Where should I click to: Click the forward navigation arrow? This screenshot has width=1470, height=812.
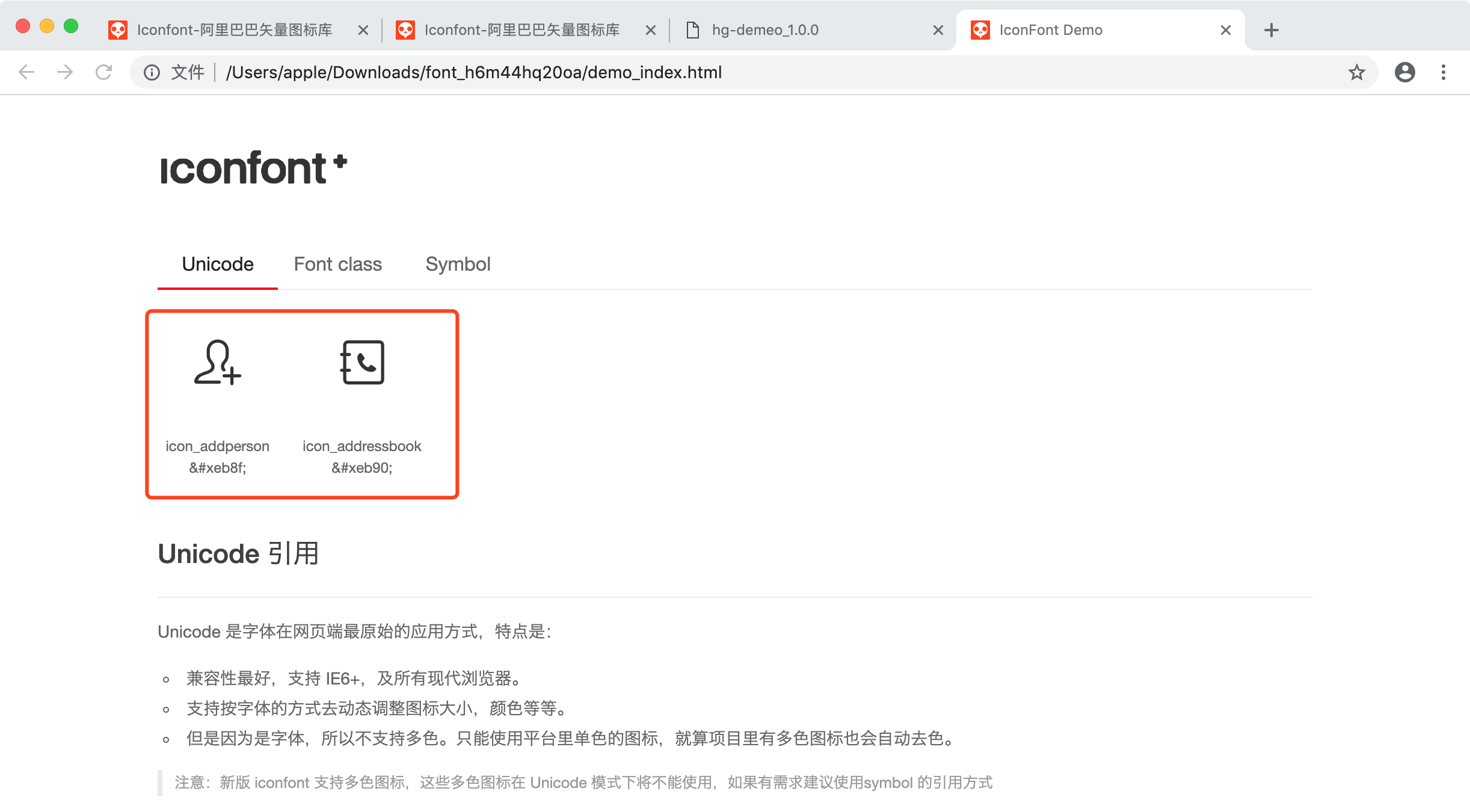coord(65,73)
